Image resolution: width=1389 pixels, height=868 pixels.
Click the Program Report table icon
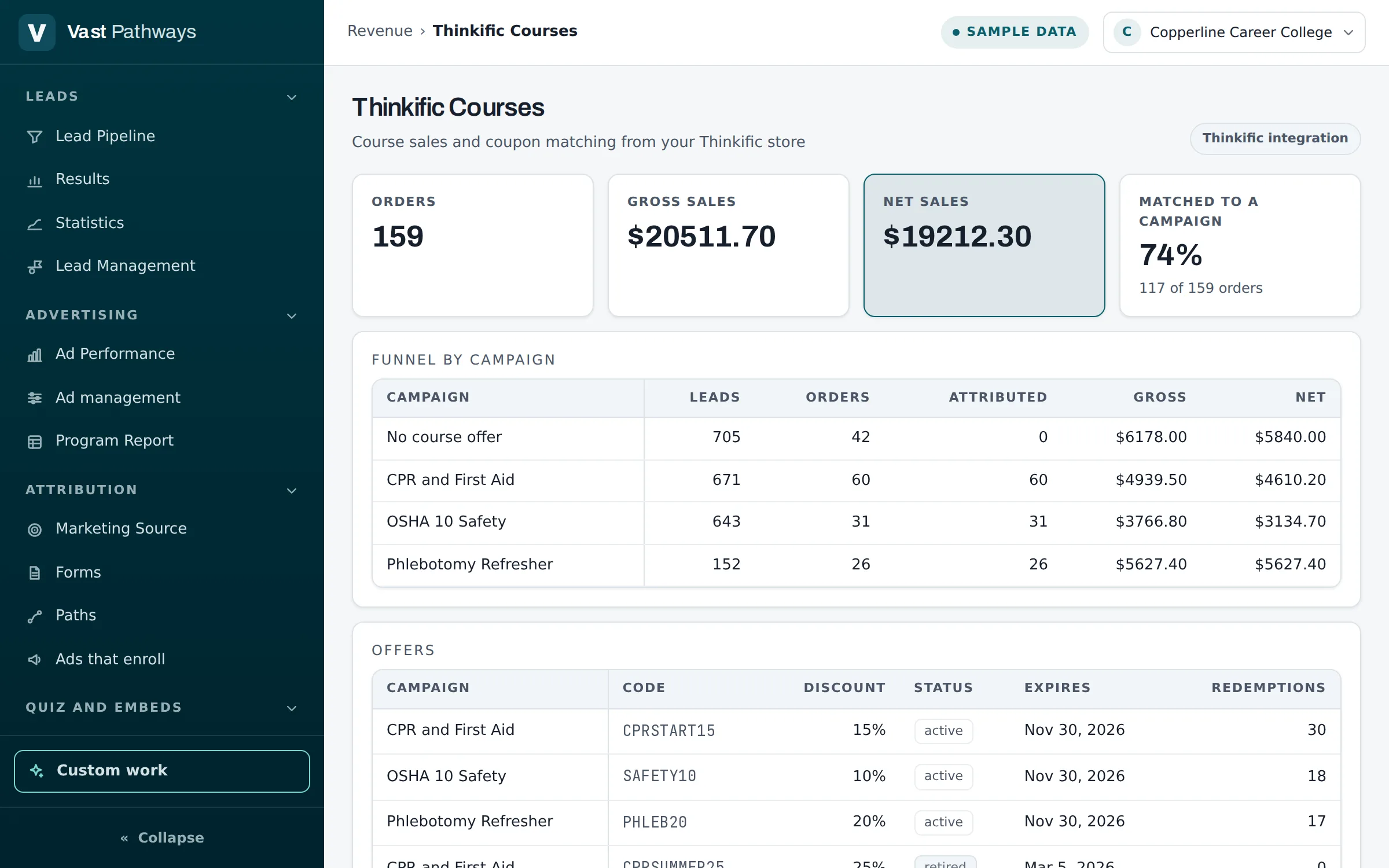pos(35,442)
